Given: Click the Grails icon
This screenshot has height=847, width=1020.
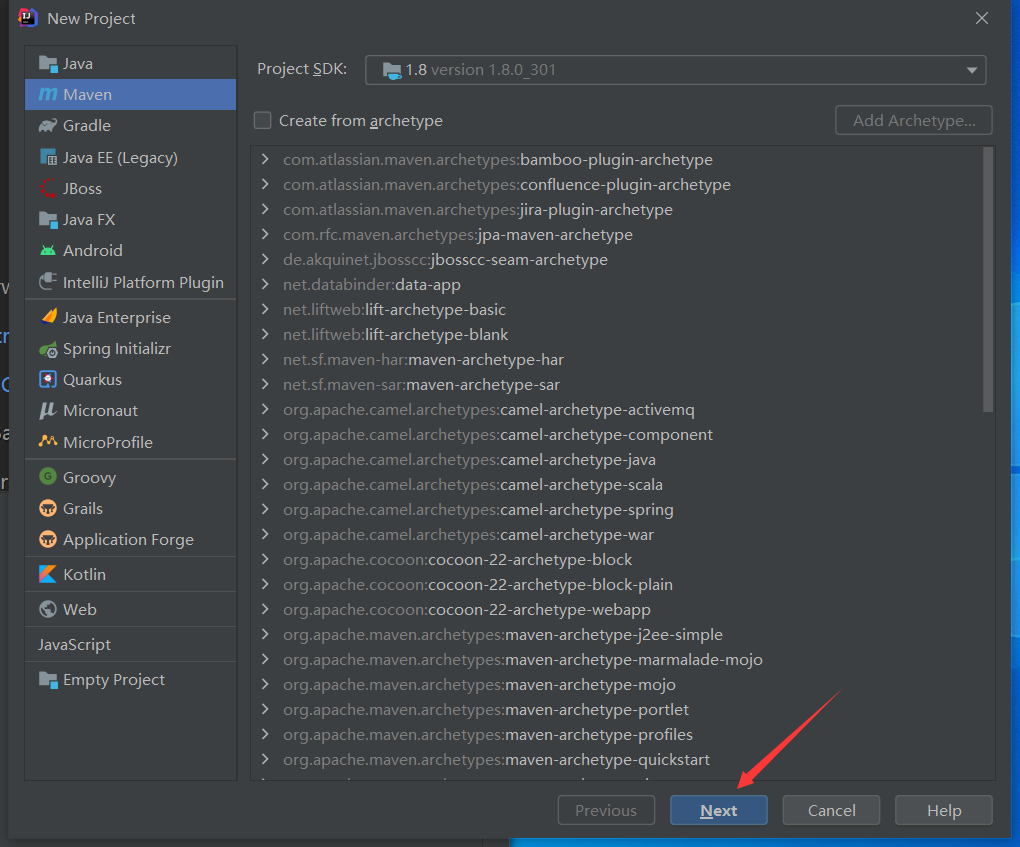Looking at the screenshot, I should tap(48, 508).
